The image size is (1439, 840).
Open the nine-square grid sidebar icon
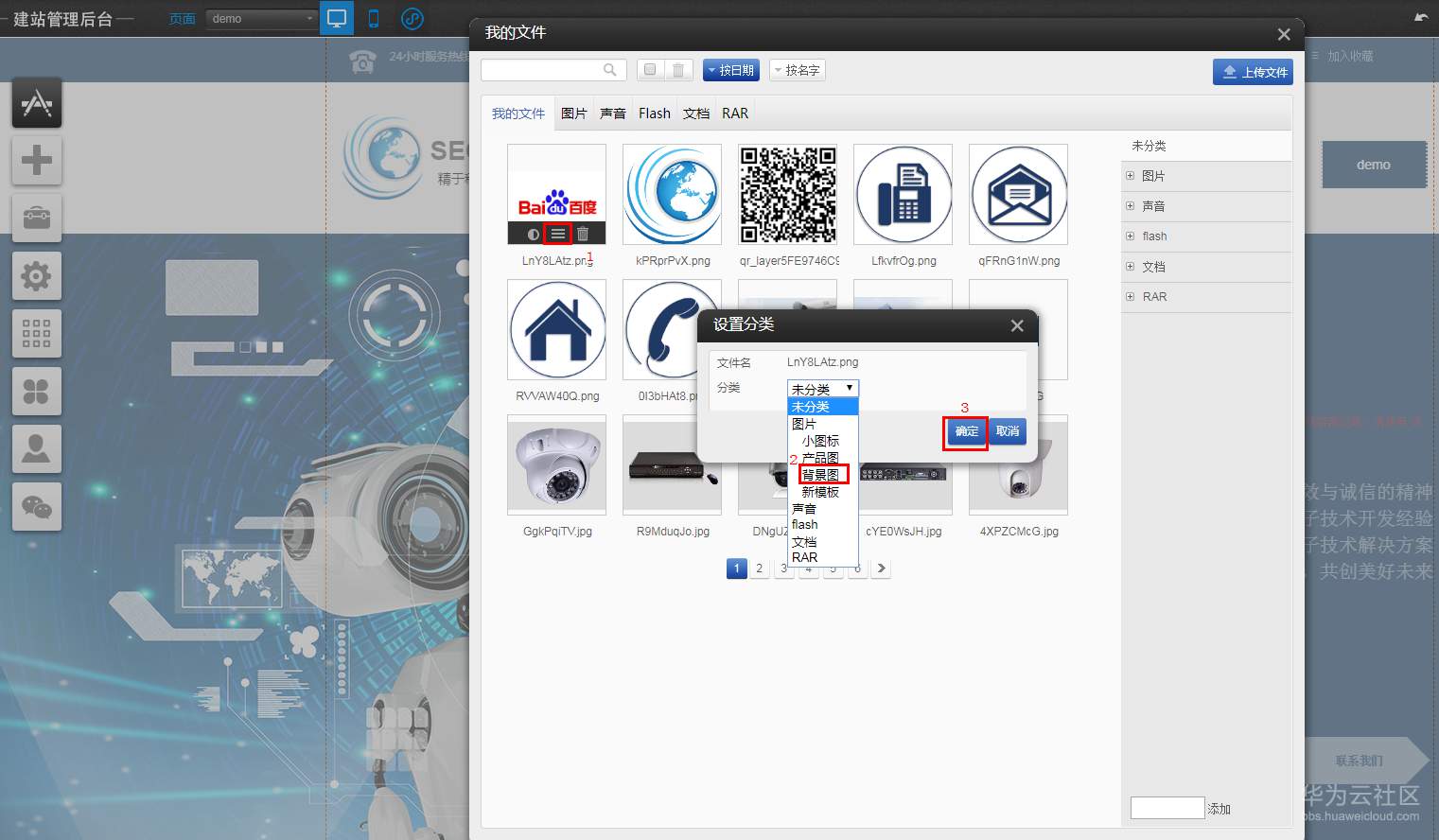pyautogui.click(x=37, y=334)
